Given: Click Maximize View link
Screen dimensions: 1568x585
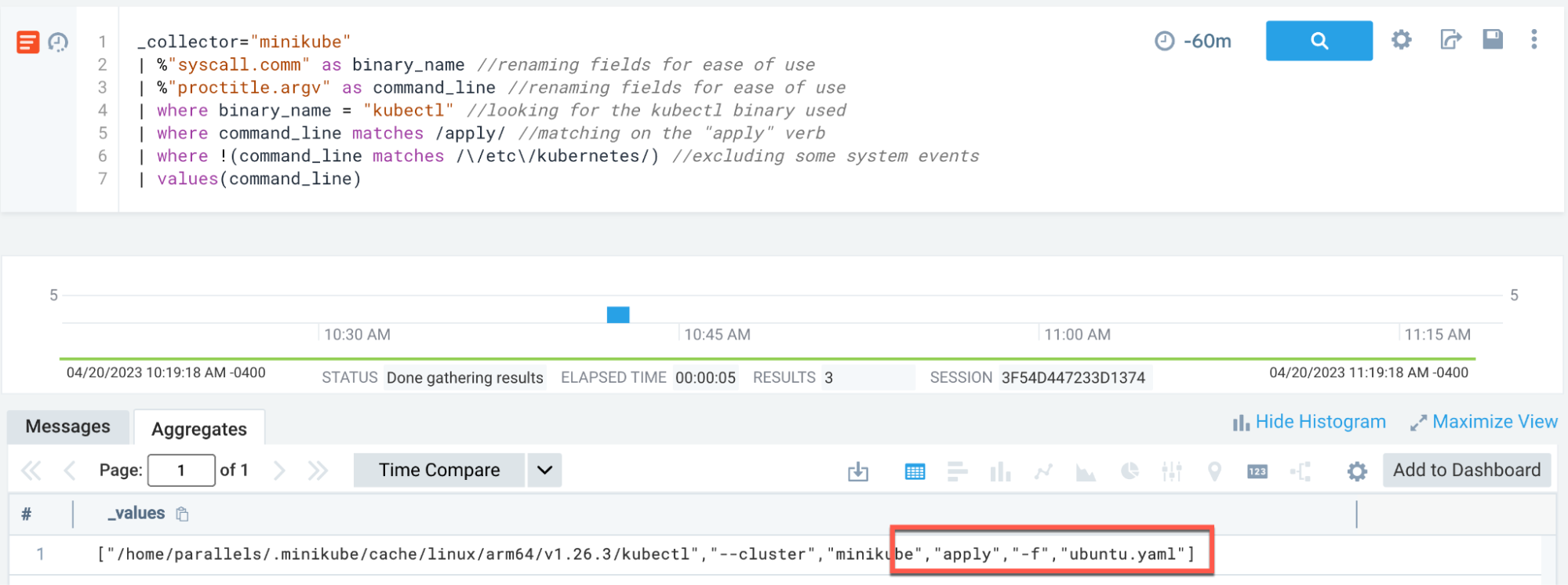Looking at the screenshot, I should pos(1484,422).
